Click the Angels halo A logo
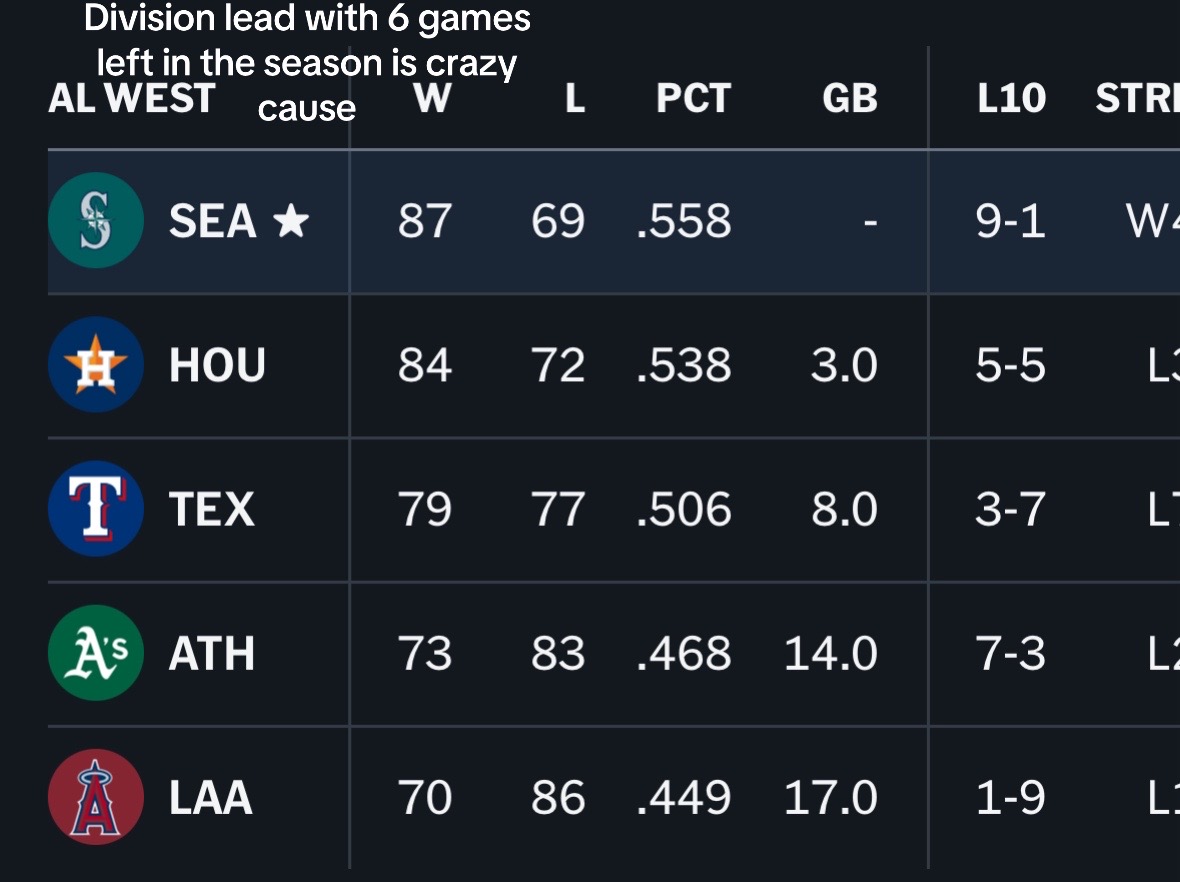Viewport: 1180px width, 882px height. tap(96, 797)
